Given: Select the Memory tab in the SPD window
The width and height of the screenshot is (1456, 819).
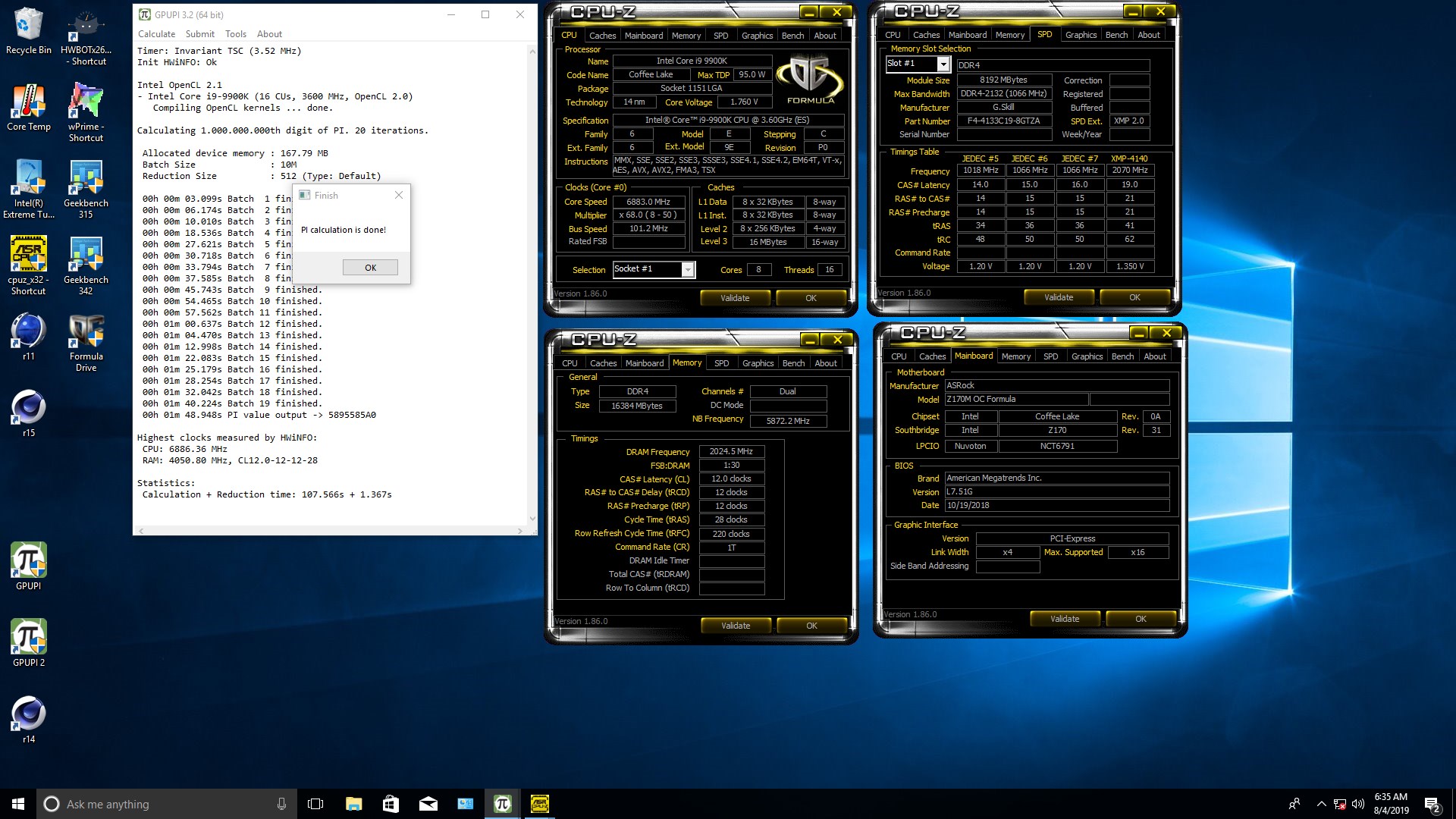Looking at the screenshot, I should (x=1010, y=35).
